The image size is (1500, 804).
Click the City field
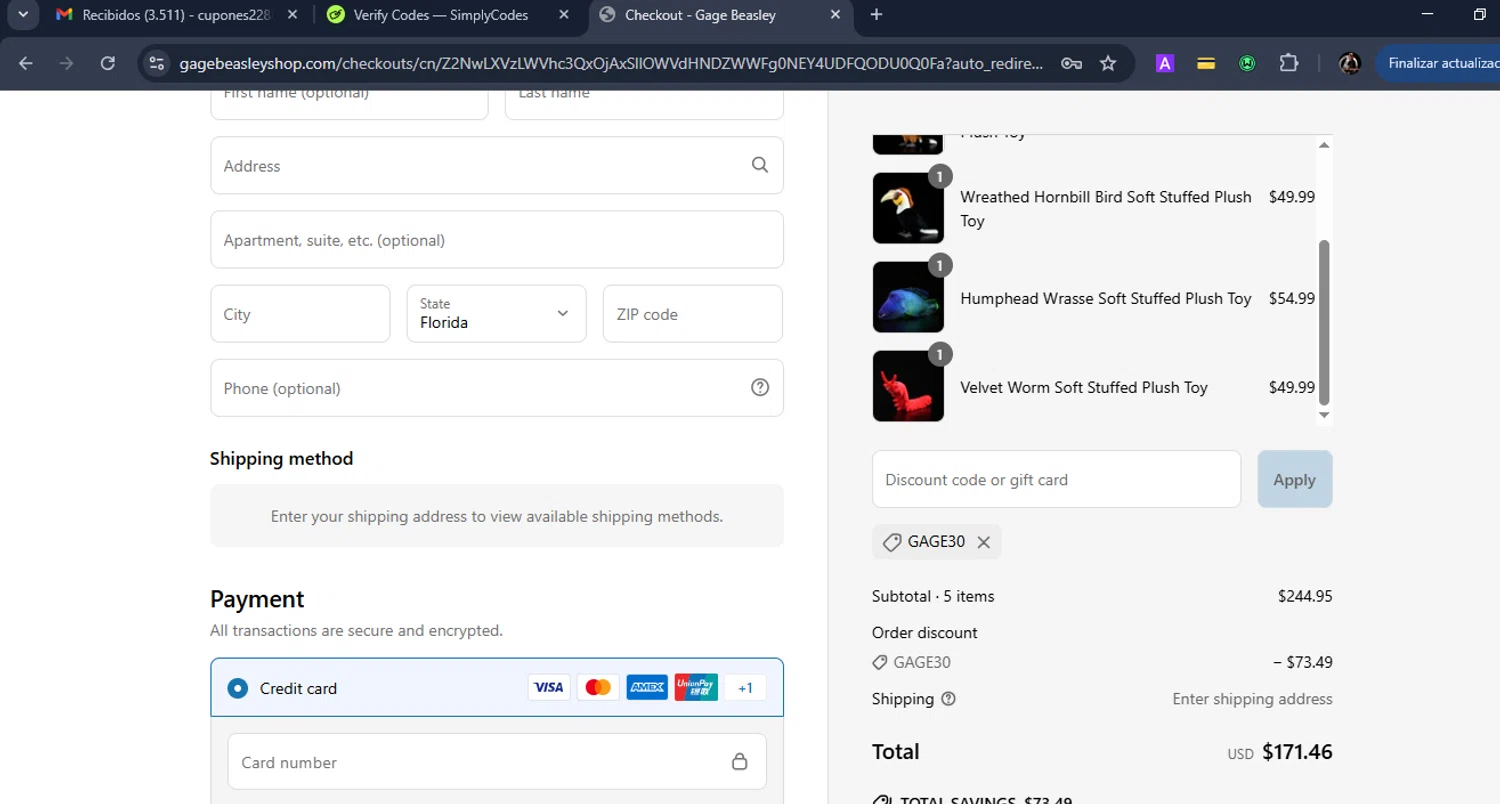[300, 313]
